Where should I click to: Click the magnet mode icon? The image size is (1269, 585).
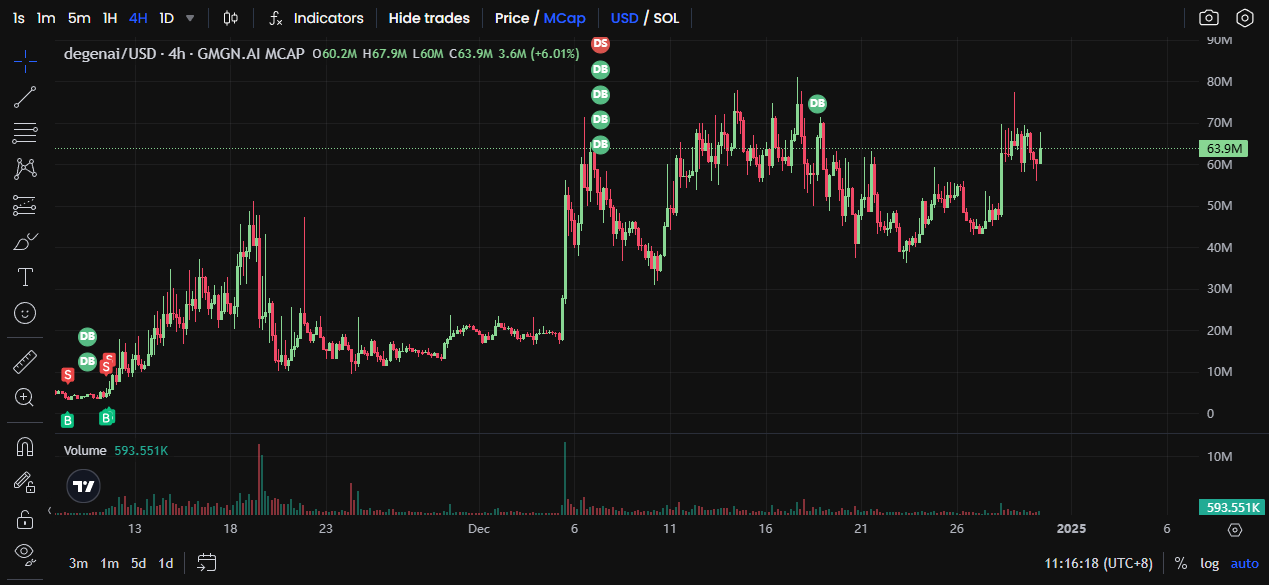click(25, 446)
